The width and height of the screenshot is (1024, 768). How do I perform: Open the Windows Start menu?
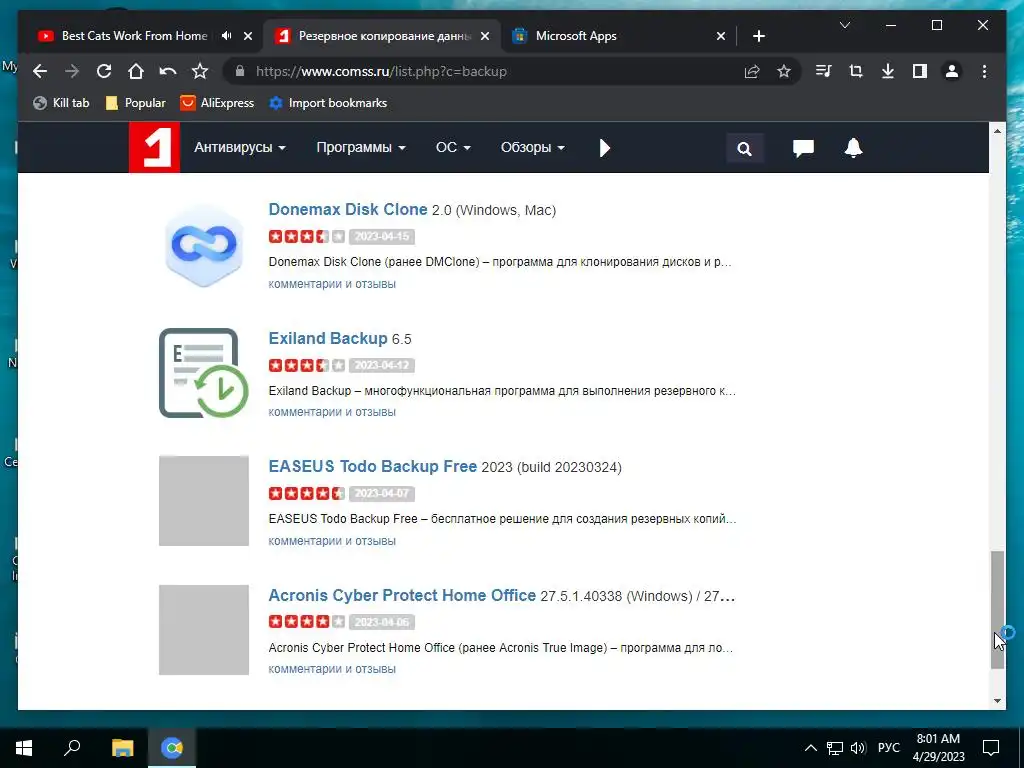click(24, 748)
